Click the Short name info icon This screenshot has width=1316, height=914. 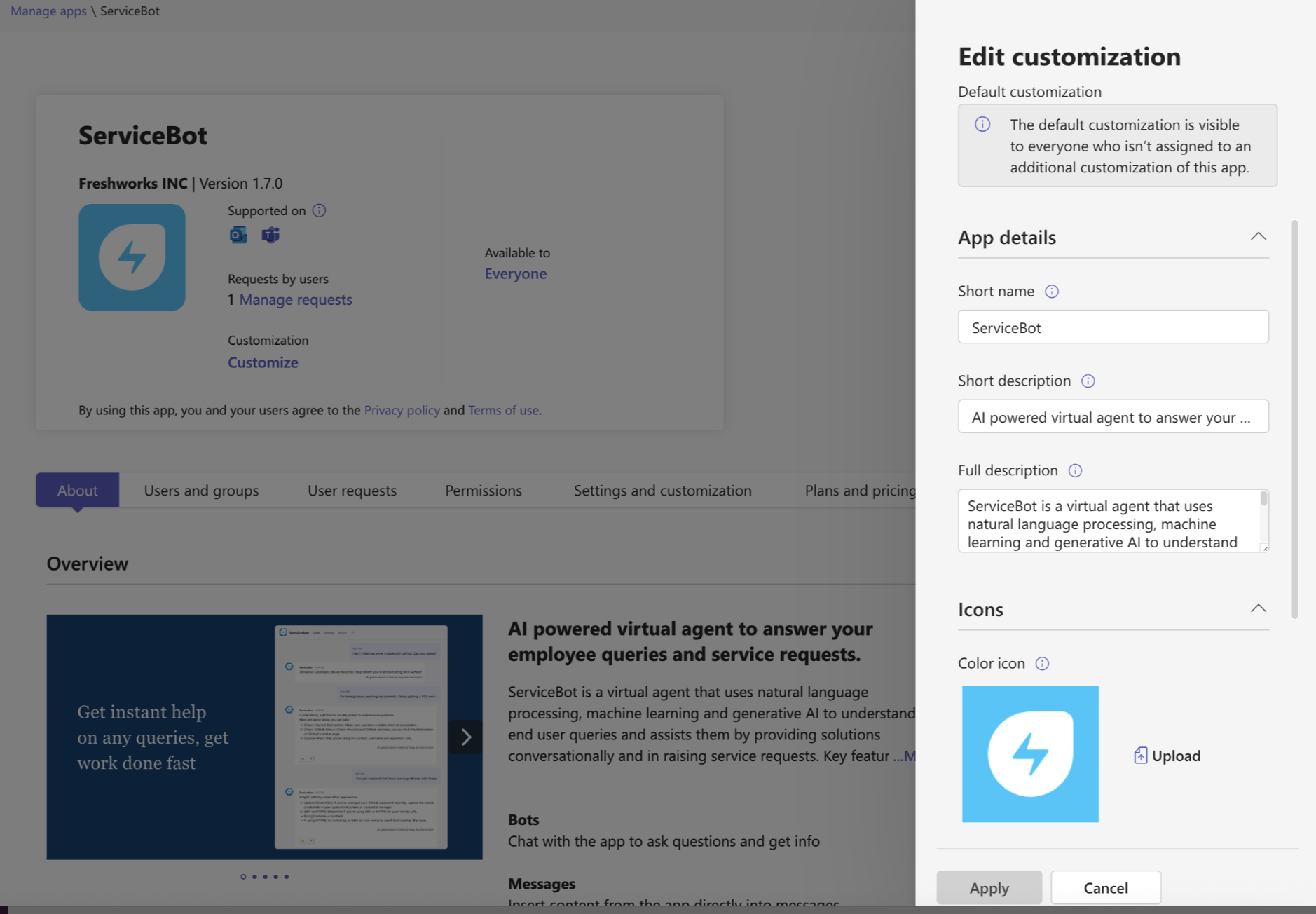tap(1052, 292)
